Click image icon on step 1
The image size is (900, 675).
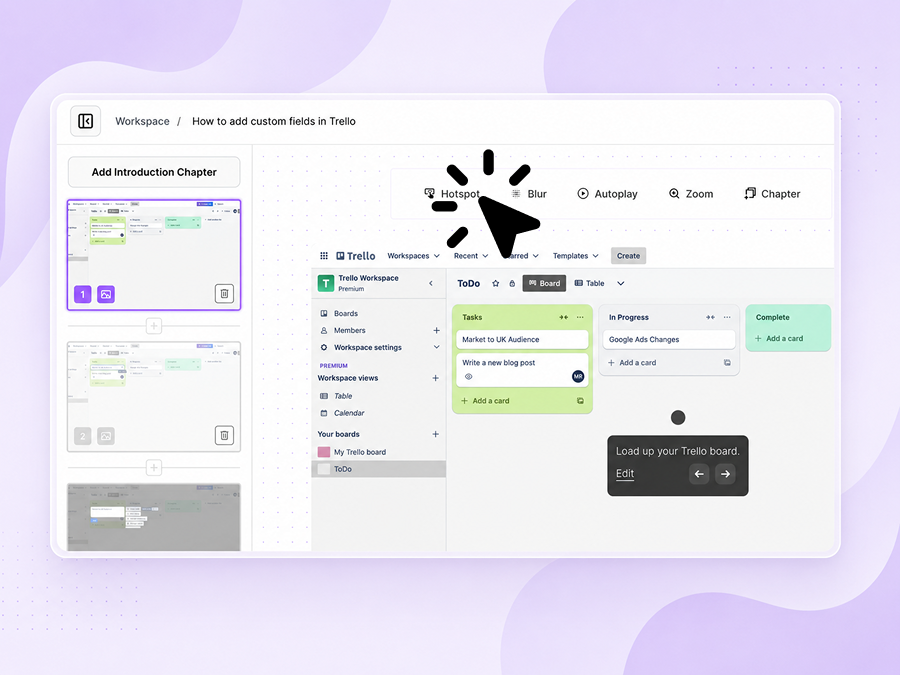(106, 294)
